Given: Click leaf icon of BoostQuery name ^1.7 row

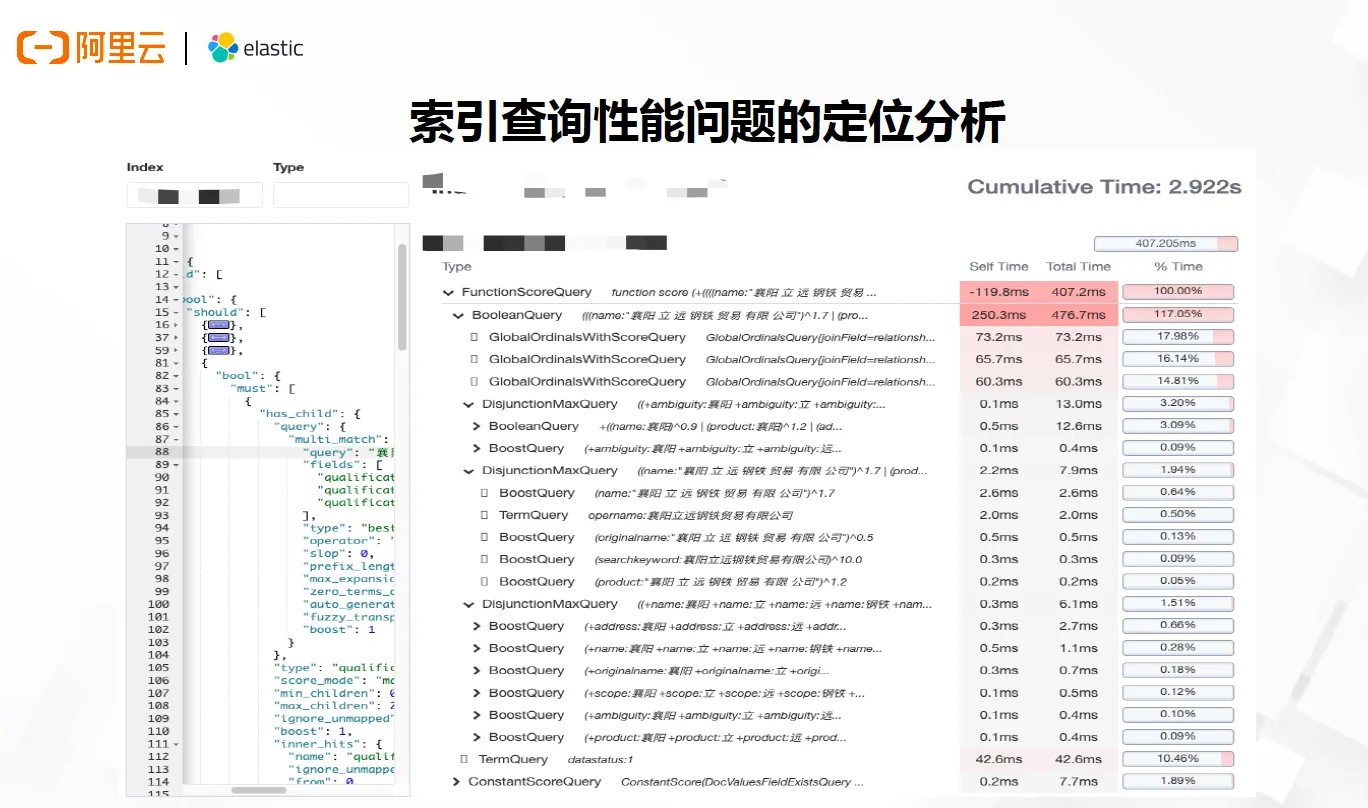Looking at the screenshot, I should coord(485,493).
